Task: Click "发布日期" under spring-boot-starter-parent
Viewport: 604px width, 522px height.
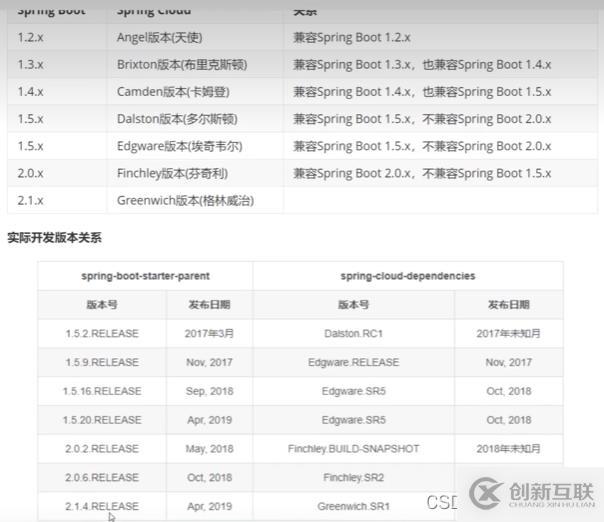Action: (x=209, y=305)
